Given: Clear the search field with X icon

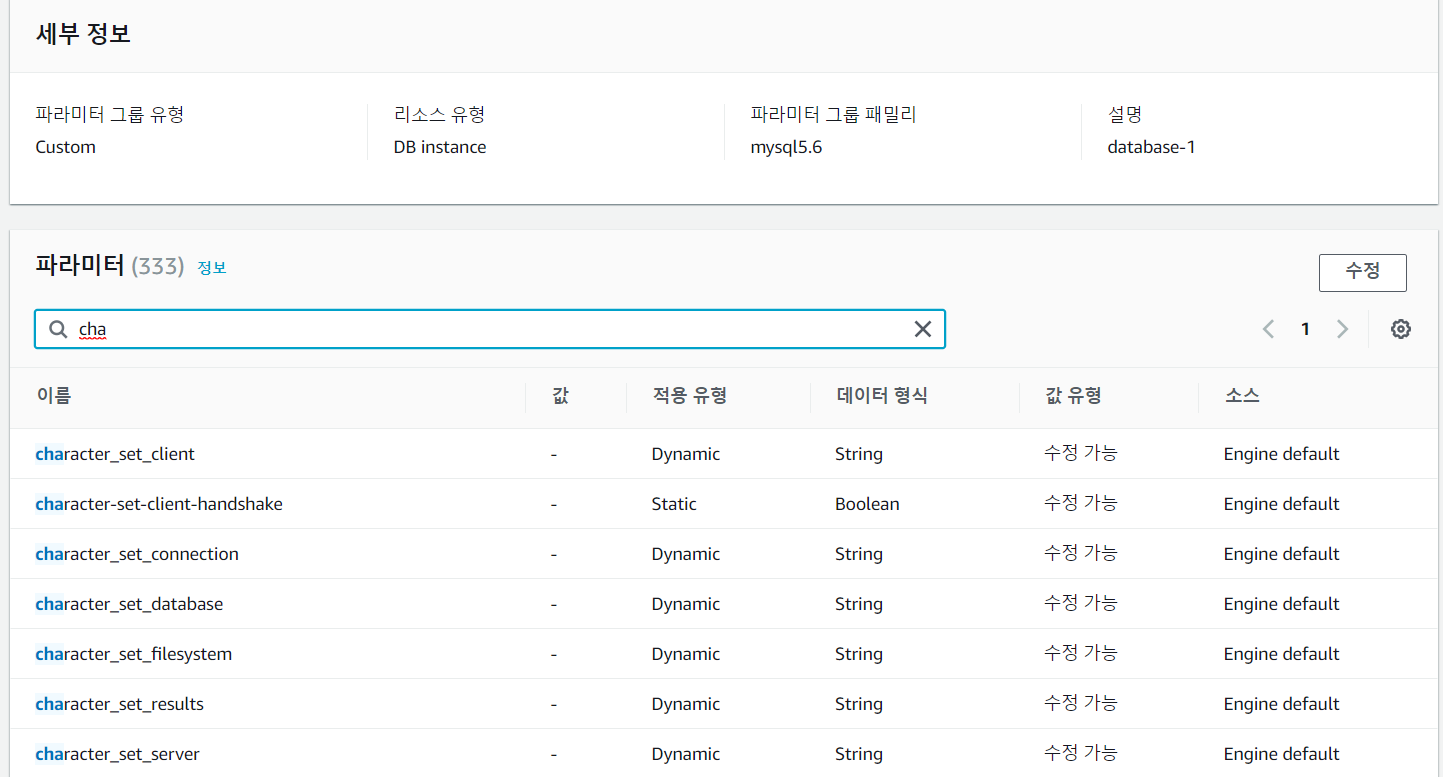Looking at the screenshot, I should click(x=923, y=329).
